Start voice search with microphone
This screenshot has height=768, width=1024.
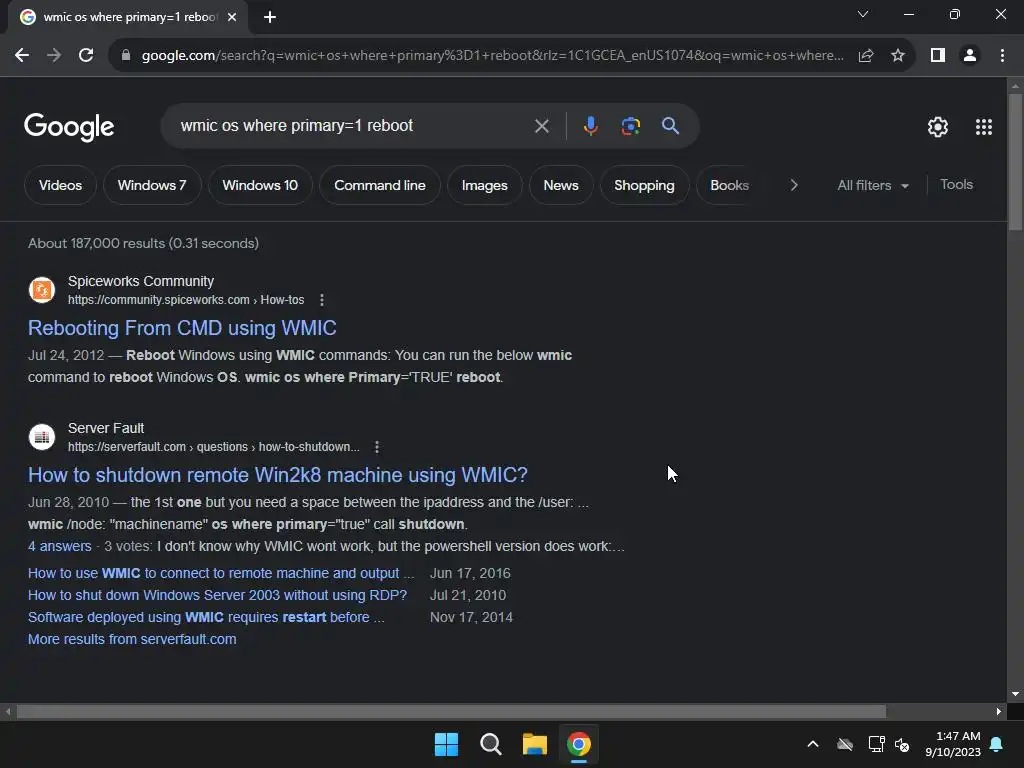[x=590, y=125]
